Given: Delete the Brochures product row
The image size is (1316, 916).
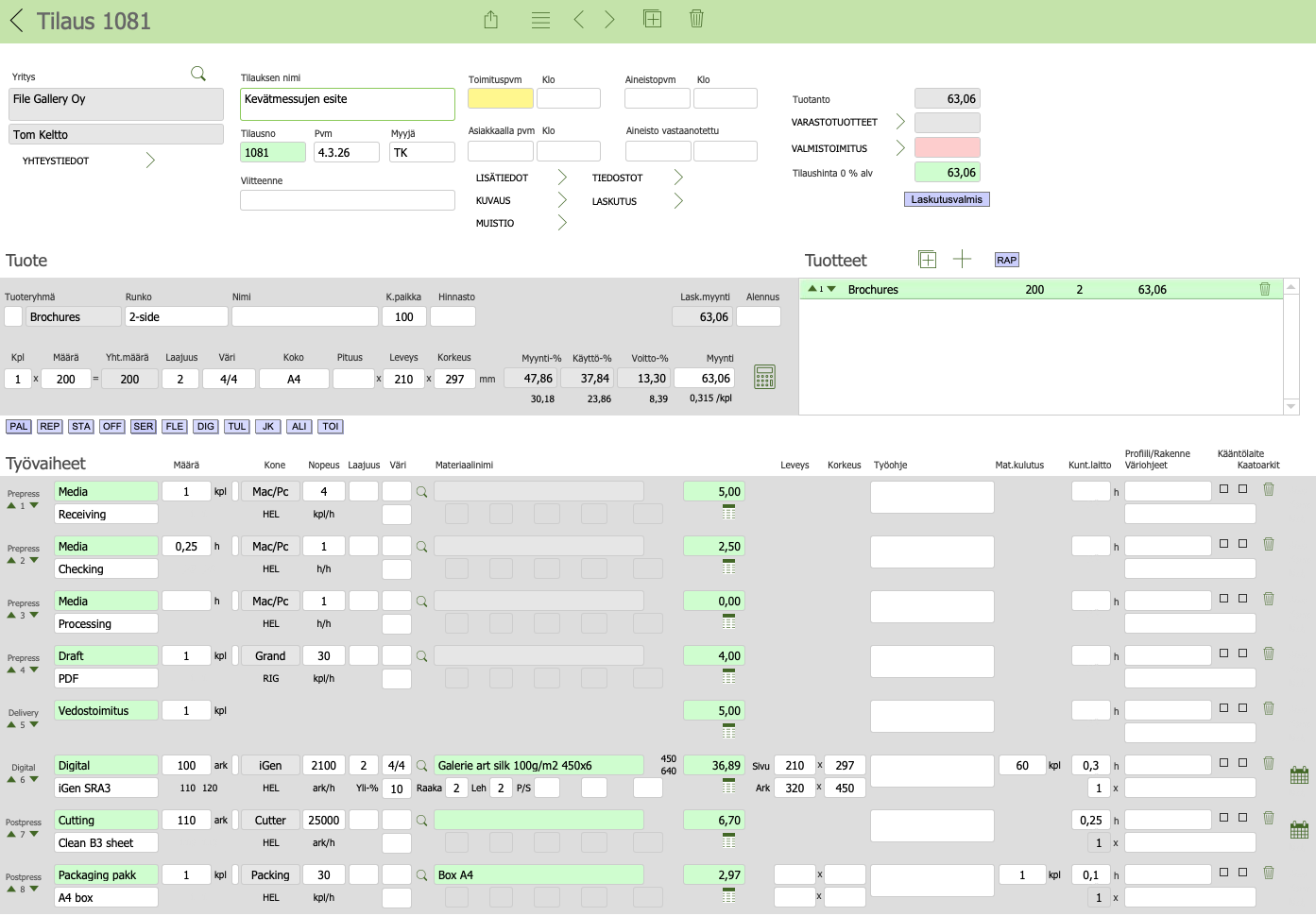Looking at the screenshot, I should (1265, 289).
